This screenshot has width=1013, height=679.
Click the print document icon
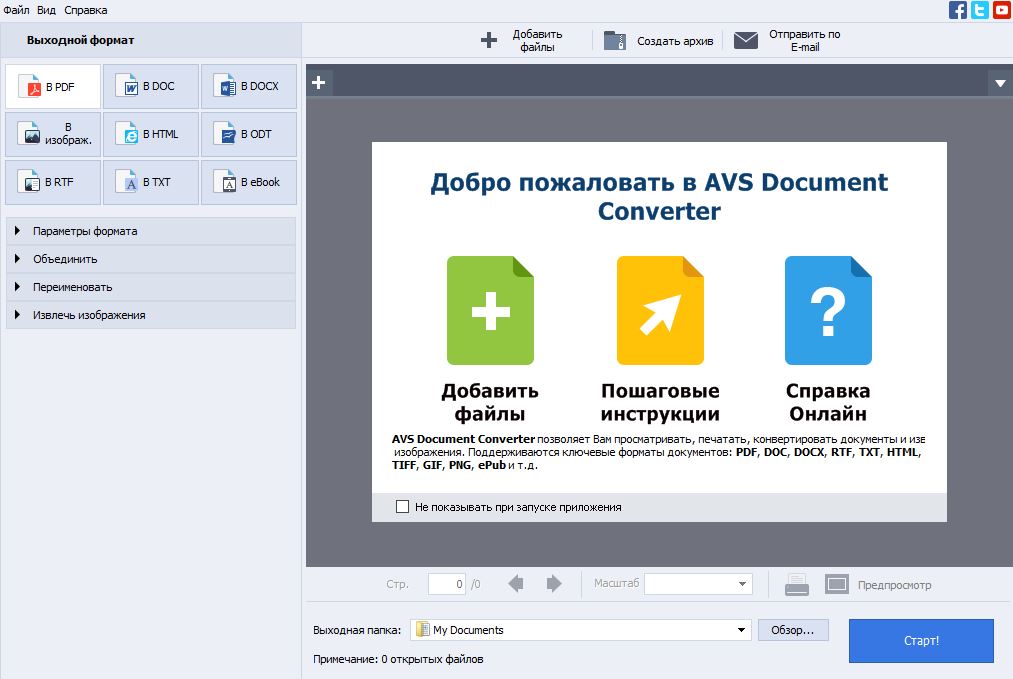click(x=797, y=584)
